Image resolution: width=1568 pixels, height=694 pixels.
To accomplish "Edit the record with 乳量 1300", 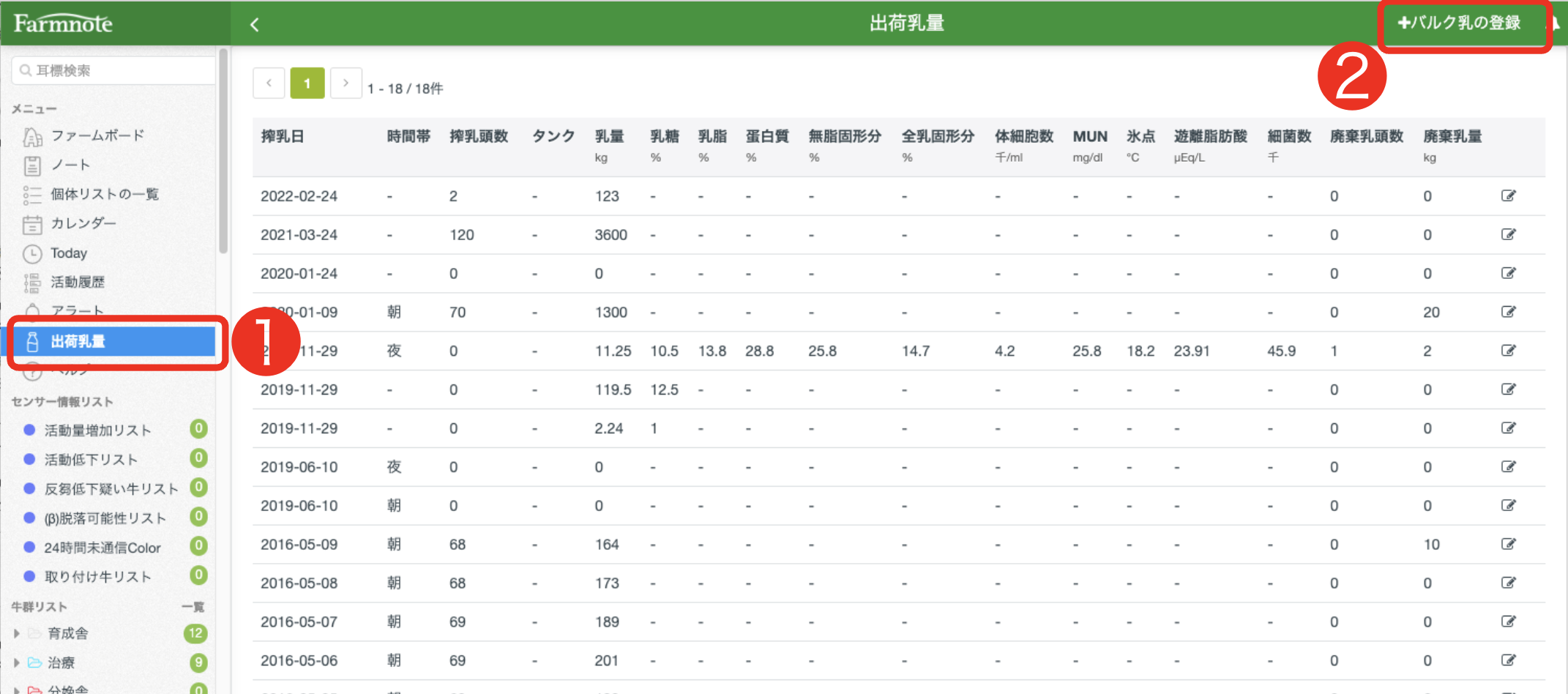I will pos(1508,312).
